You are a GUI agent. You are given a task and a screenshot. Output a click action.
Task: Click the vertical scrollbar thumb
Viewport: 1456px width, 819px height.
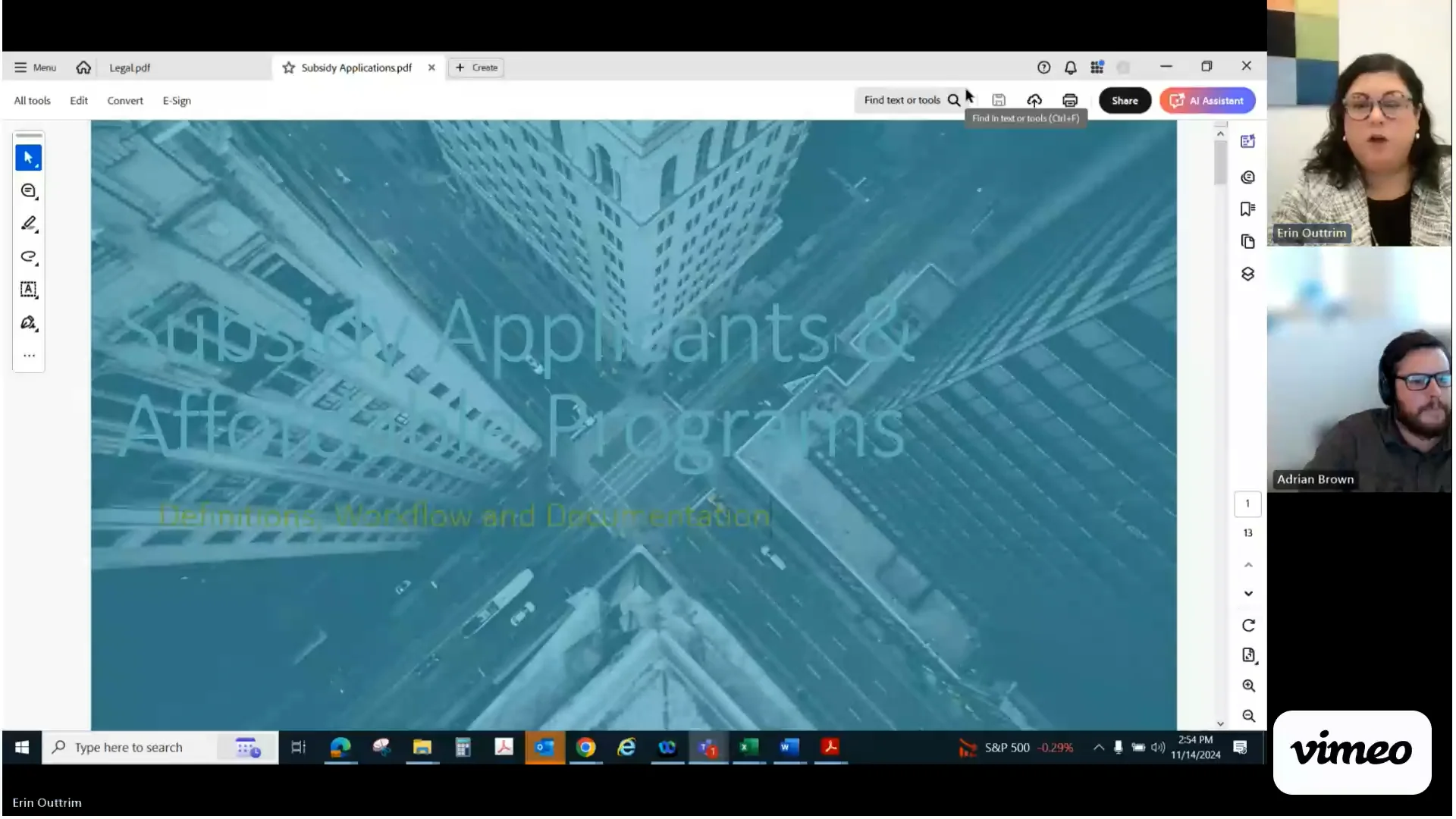1219,163
